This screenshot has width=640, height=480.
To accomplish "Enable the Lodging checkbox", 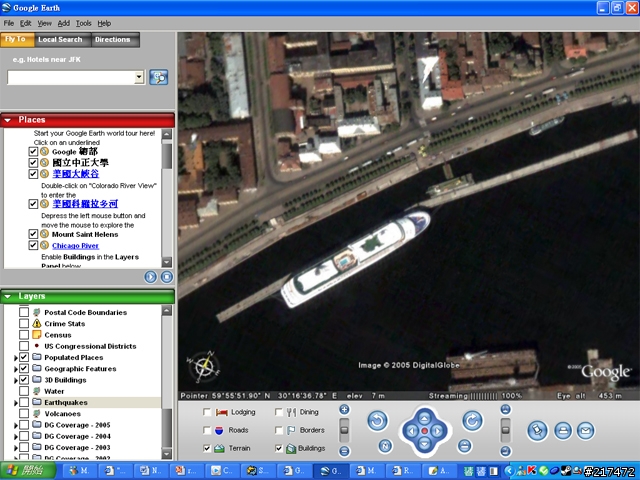I will pyautogui.click(x=207, y=412).
